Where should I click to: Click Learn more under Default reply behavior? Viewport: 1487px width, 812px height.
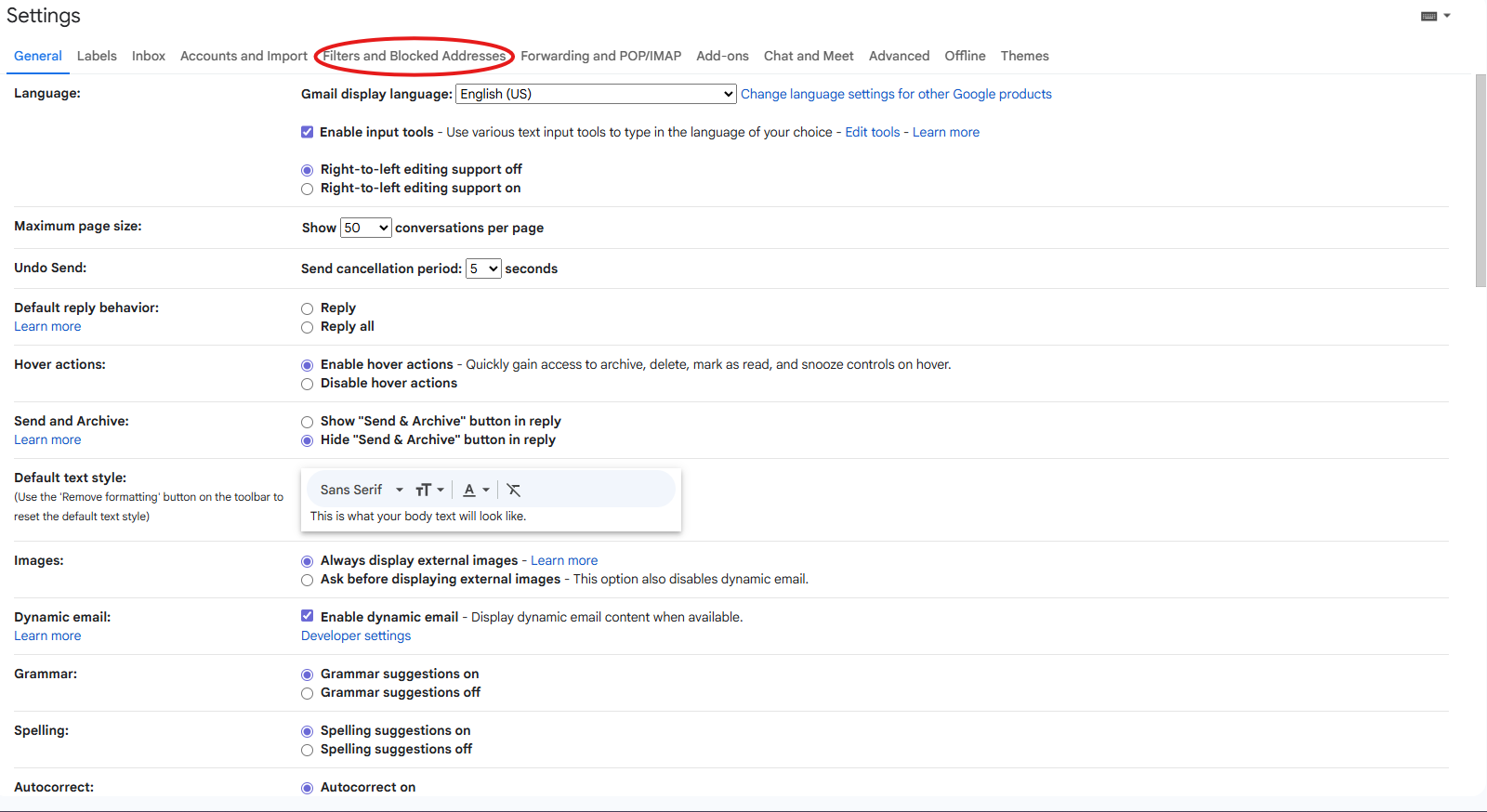(47, 326)
